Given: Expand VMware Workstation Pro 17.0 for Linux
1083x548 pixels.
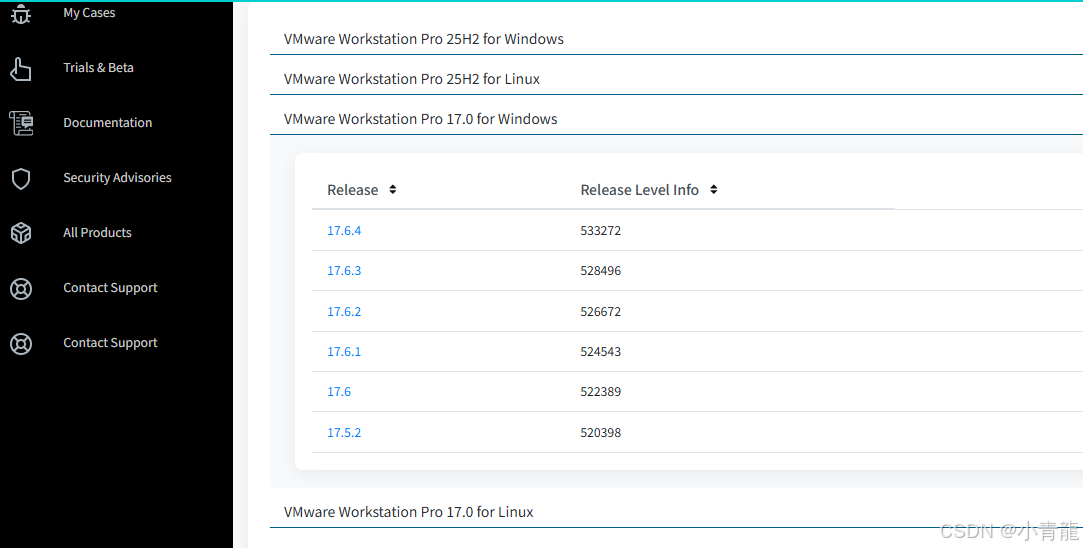Looking at the screenshot, I should point(408,512).
